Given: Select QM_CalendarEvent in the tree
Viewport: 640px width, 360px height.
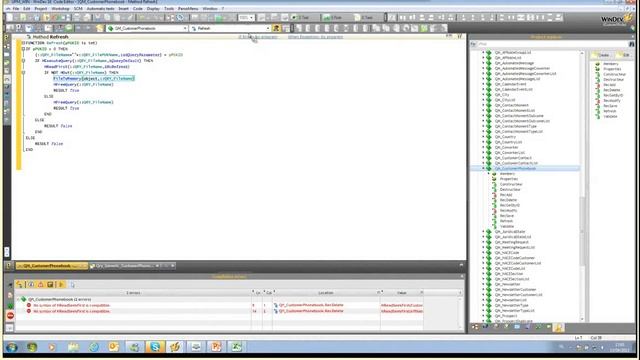Looking at the screenshot, I should [510, 84].
